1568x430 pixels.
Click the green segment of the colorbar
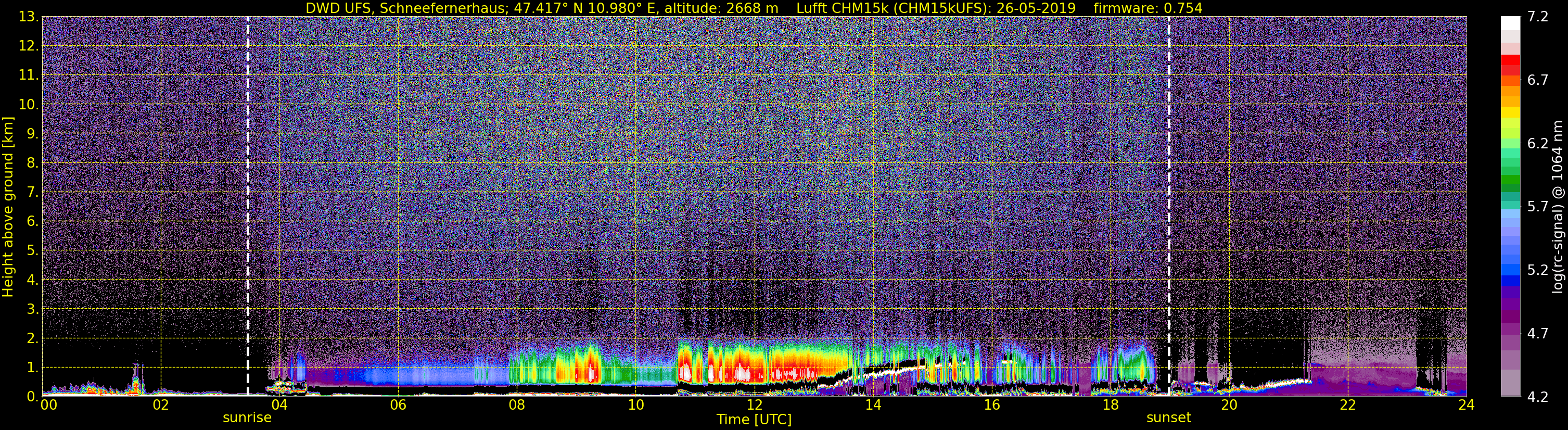tap(1510, 181)
